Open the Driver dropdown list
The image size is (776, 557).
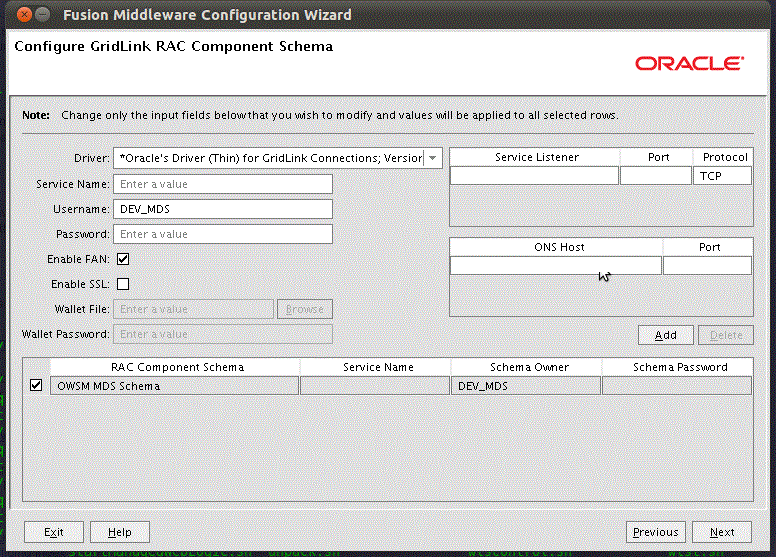pos(433,158)
